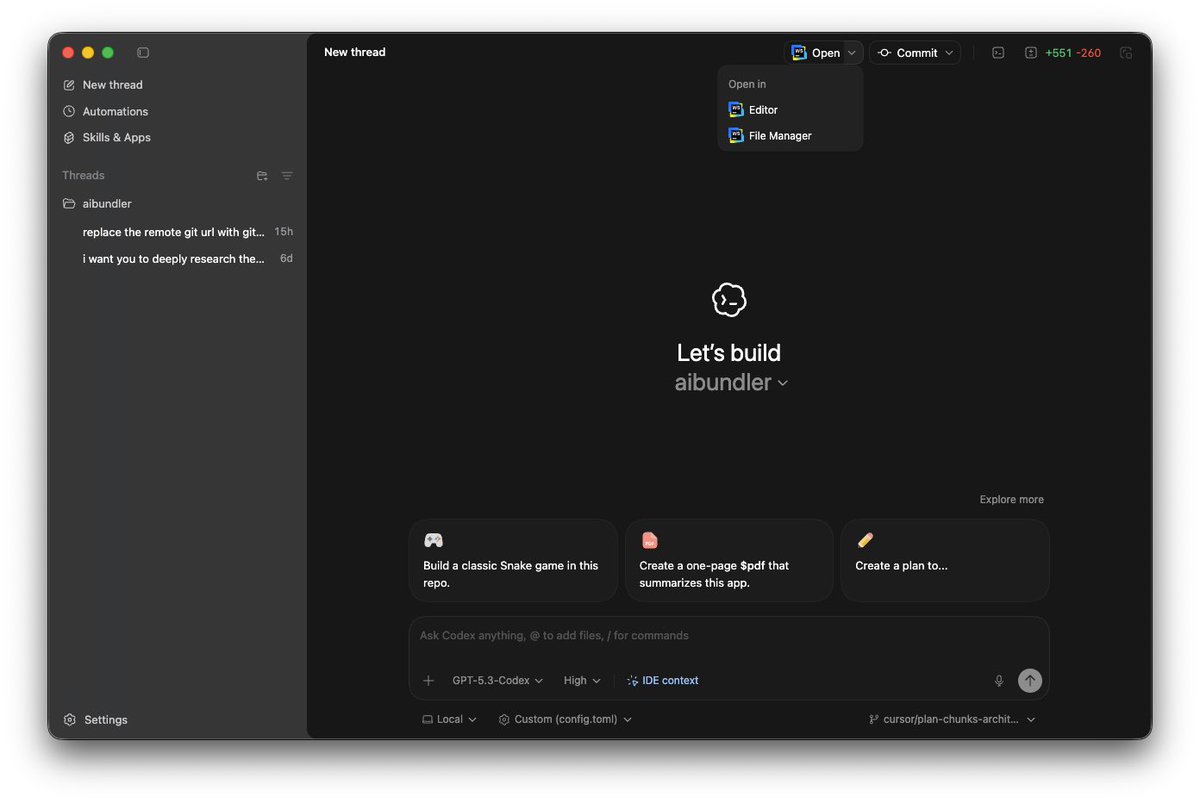1200x803 pixels.
Task: Open the Automations section
Action: 105,111
